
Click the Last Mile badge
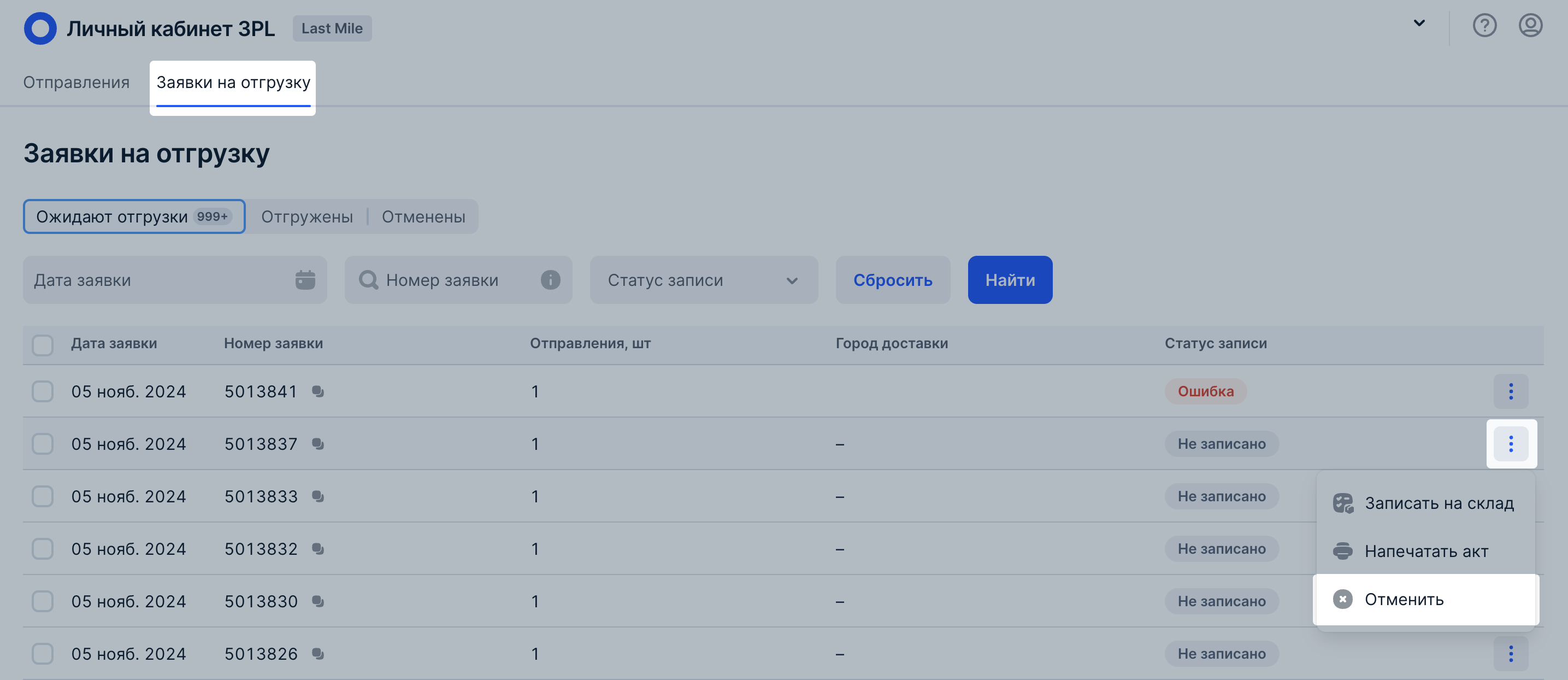tap(332, 28)
